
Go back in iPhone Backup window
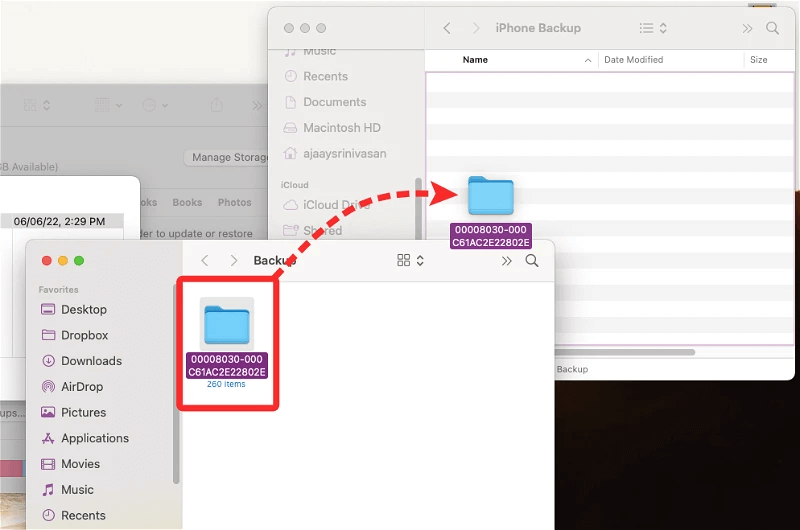coord(447,28)
